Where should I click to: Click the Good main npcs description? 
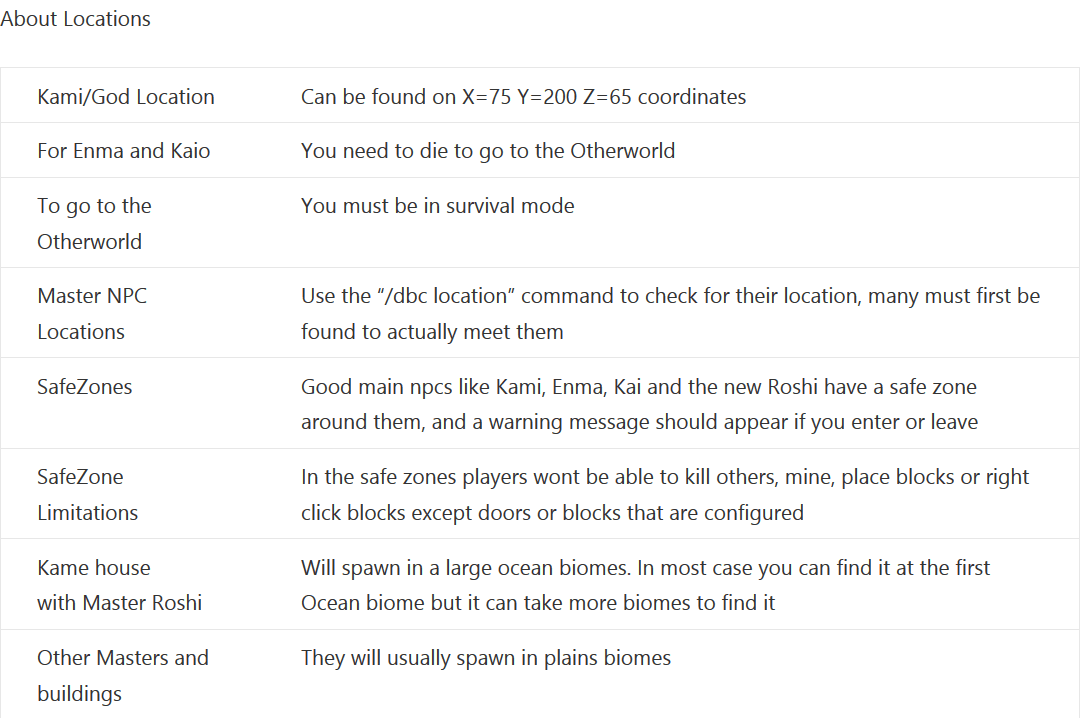pyautogui.click(x=639, y=404)
